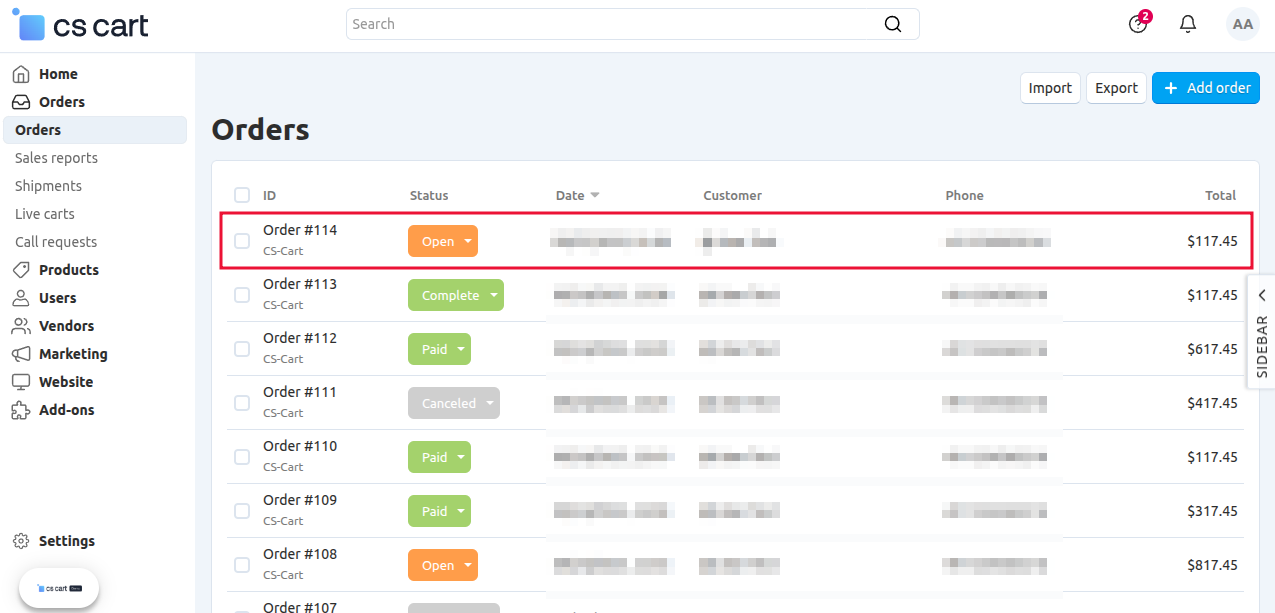Open the Add-ons puzzle icon
This screenshot has width=1275, height=613.
click(x=22, y=409)
